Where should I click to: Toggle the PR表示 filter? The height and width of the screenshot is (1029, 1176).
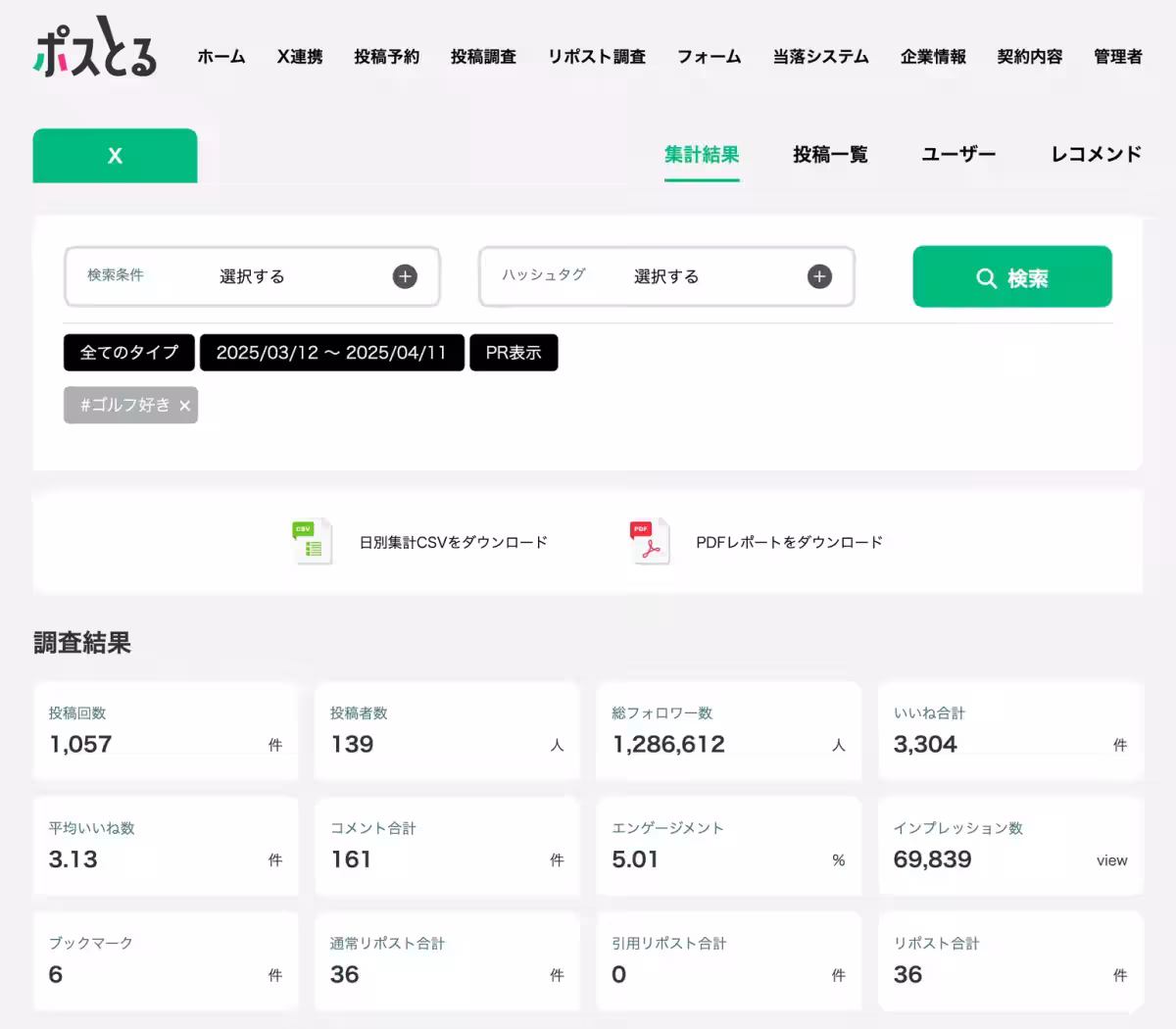tap(514, 352)
